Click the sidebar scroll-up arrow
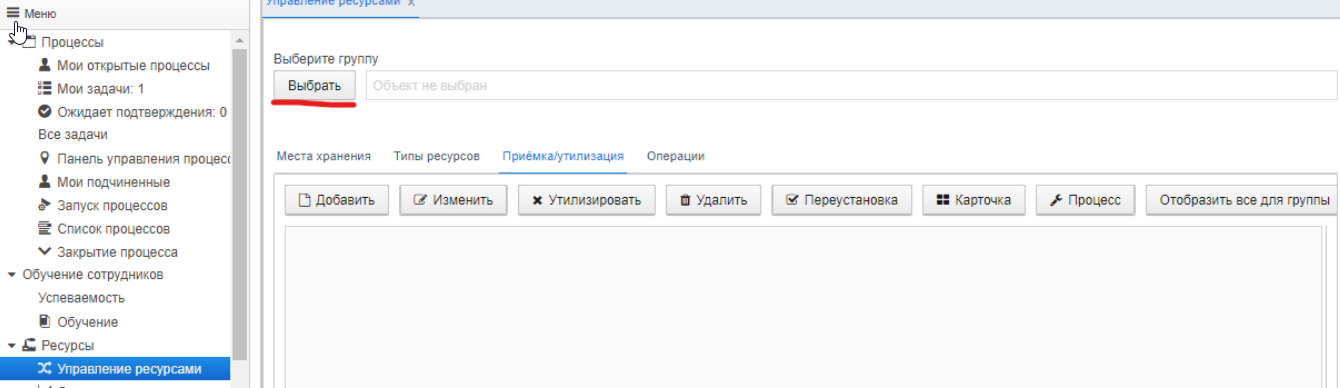Viewport: 1340px width, 388px height. click(x=239, y=40)
